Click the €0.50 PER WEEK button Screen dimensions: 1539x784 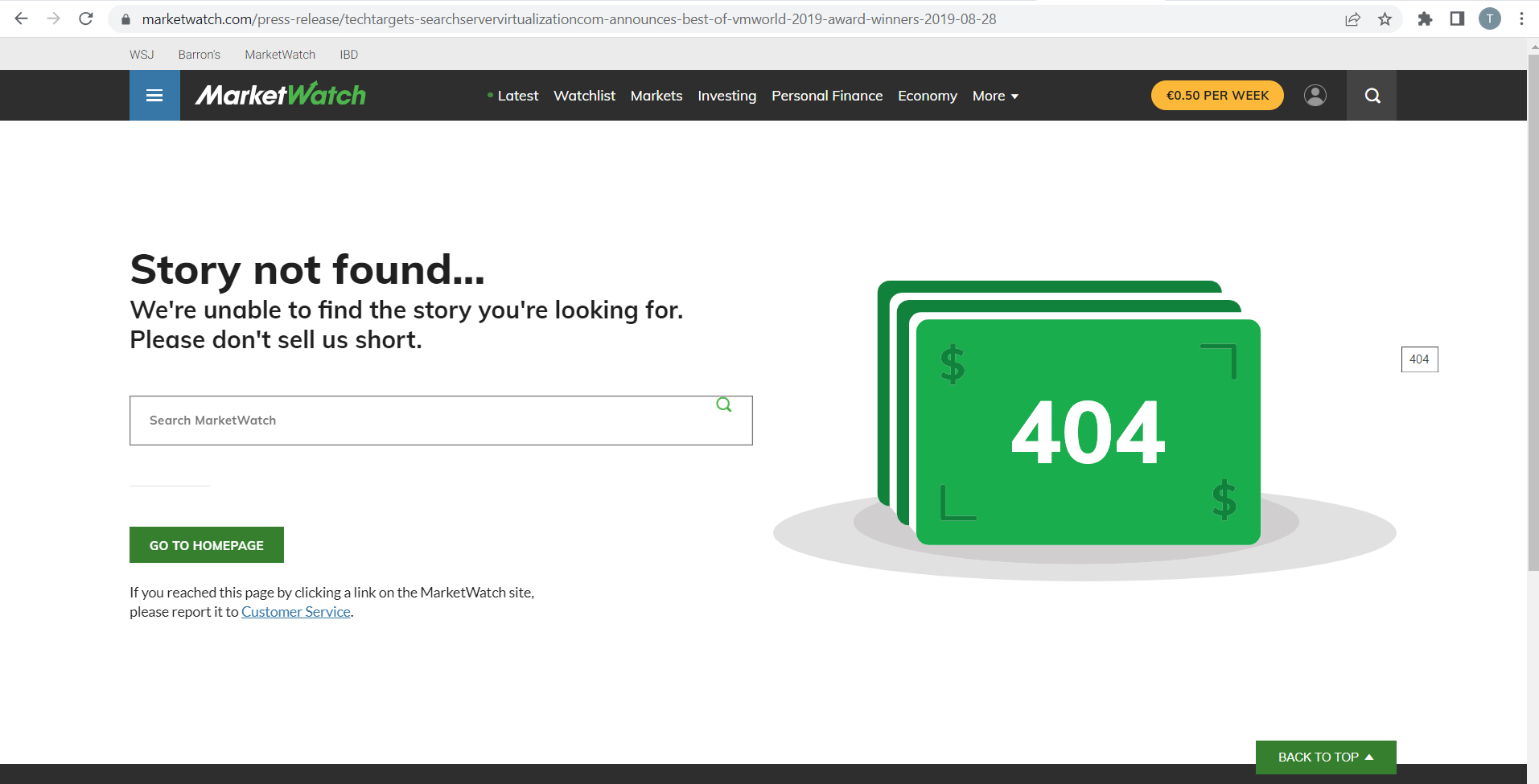point(1217,95)
